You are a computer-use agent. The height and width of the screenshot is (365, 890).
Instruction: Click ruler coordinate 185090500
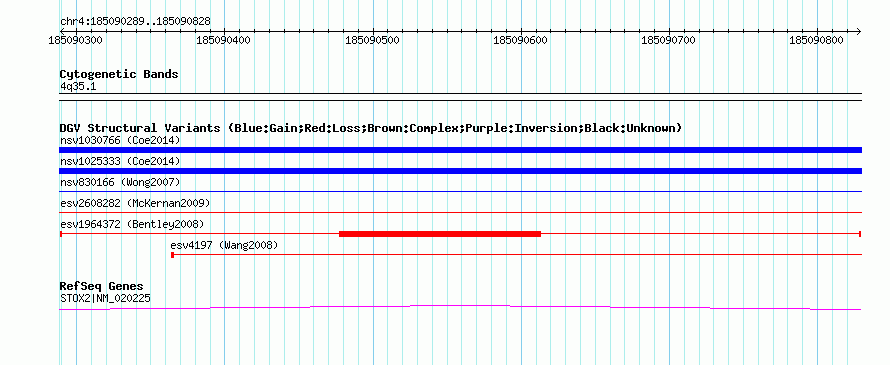372,40
